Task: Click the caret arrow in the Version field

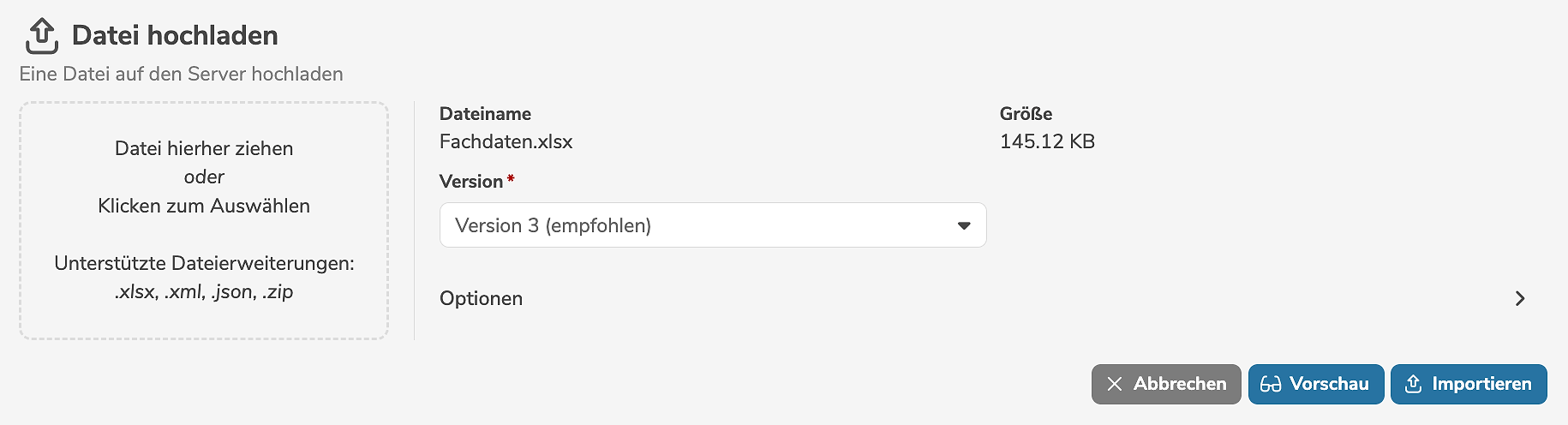Action: click(964, 226)
